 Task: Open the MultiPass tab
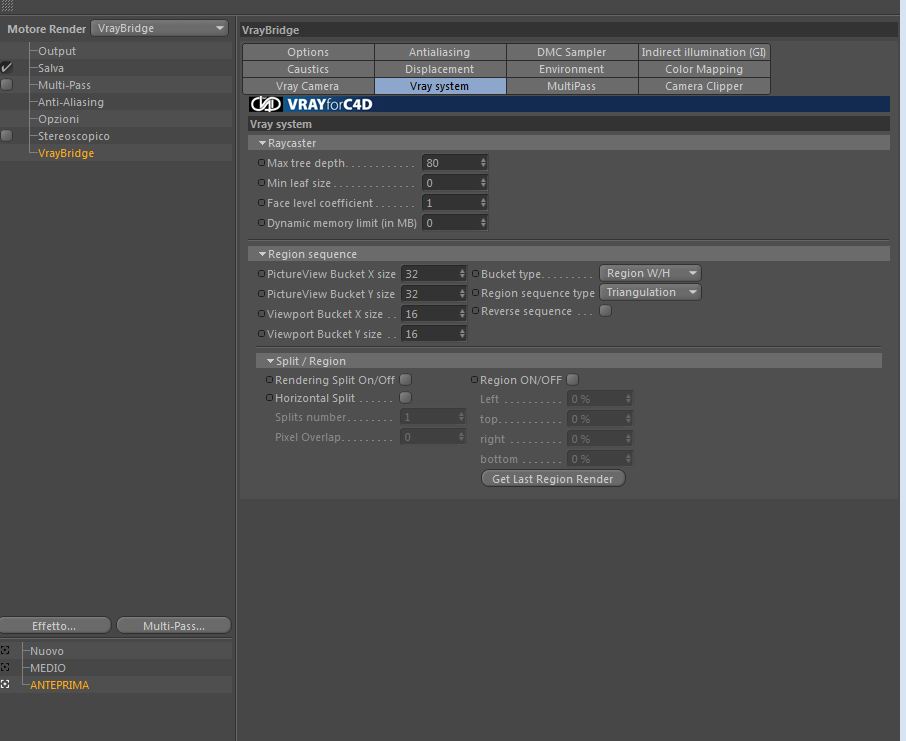[x=571, y=86]
